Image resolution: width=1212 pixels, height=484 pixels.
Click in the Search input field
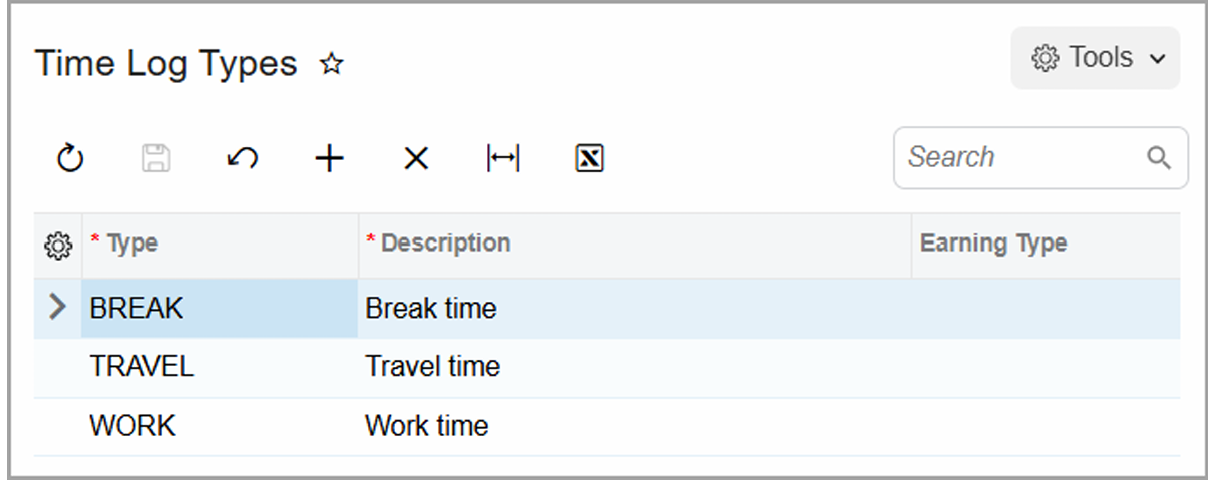(1020, 158)
